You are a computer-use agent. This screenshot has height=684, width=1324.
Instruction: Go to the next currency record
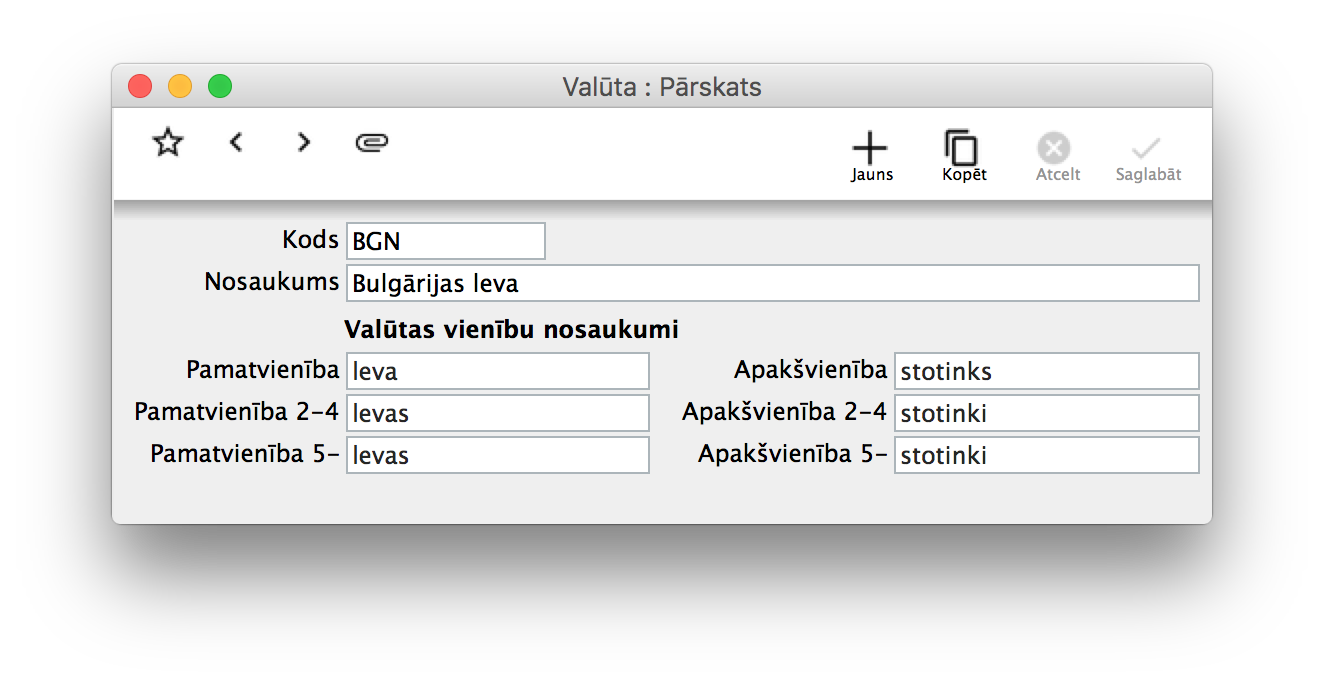coord(304,143)
